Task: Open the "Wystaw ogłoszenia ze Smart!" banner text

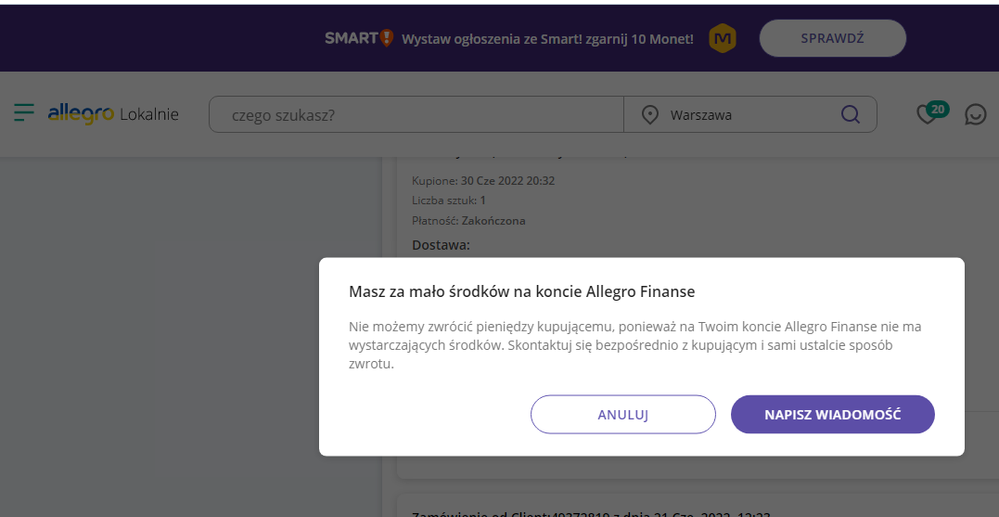Action: (x=547, y=39)
